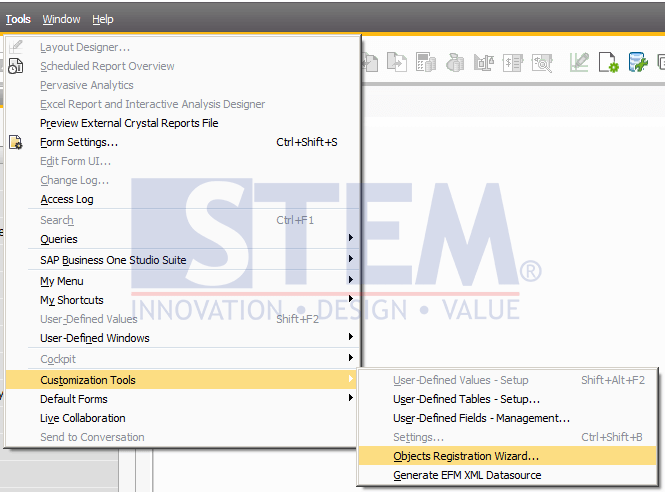Expand Customization Tools submenu

tap(182, 380)
